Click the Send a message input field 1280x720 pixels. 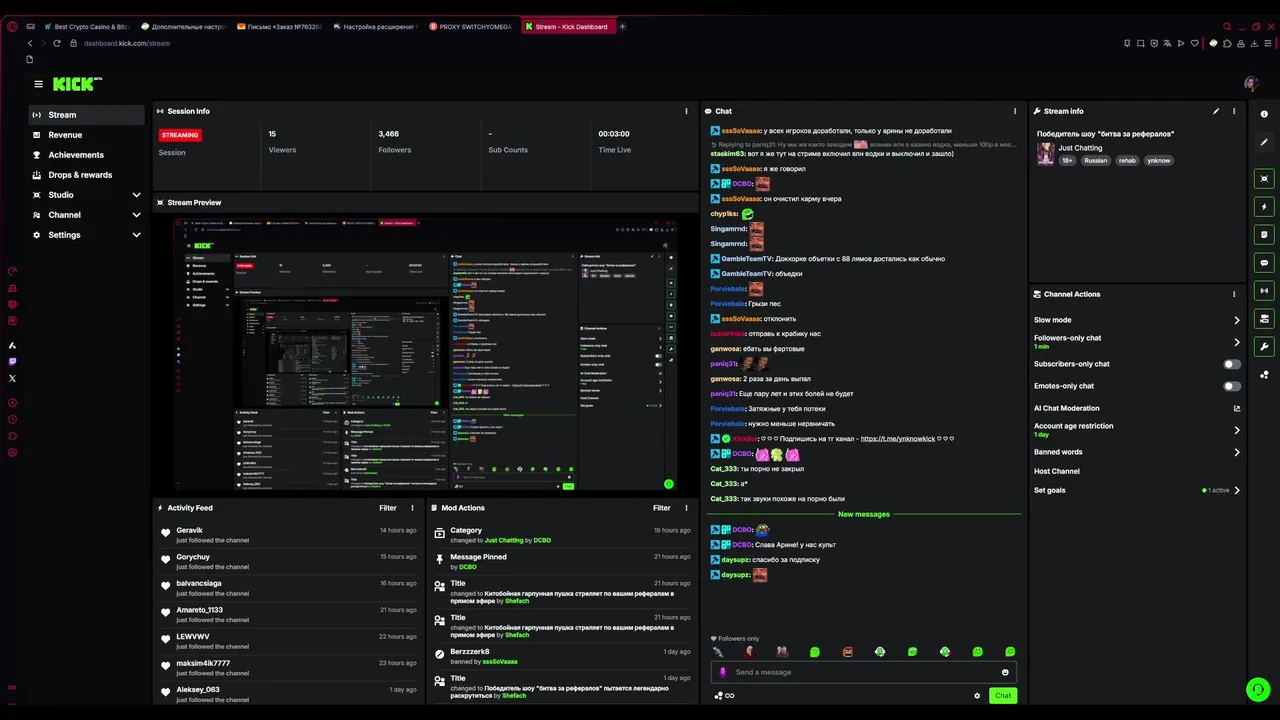coord(865,672)
